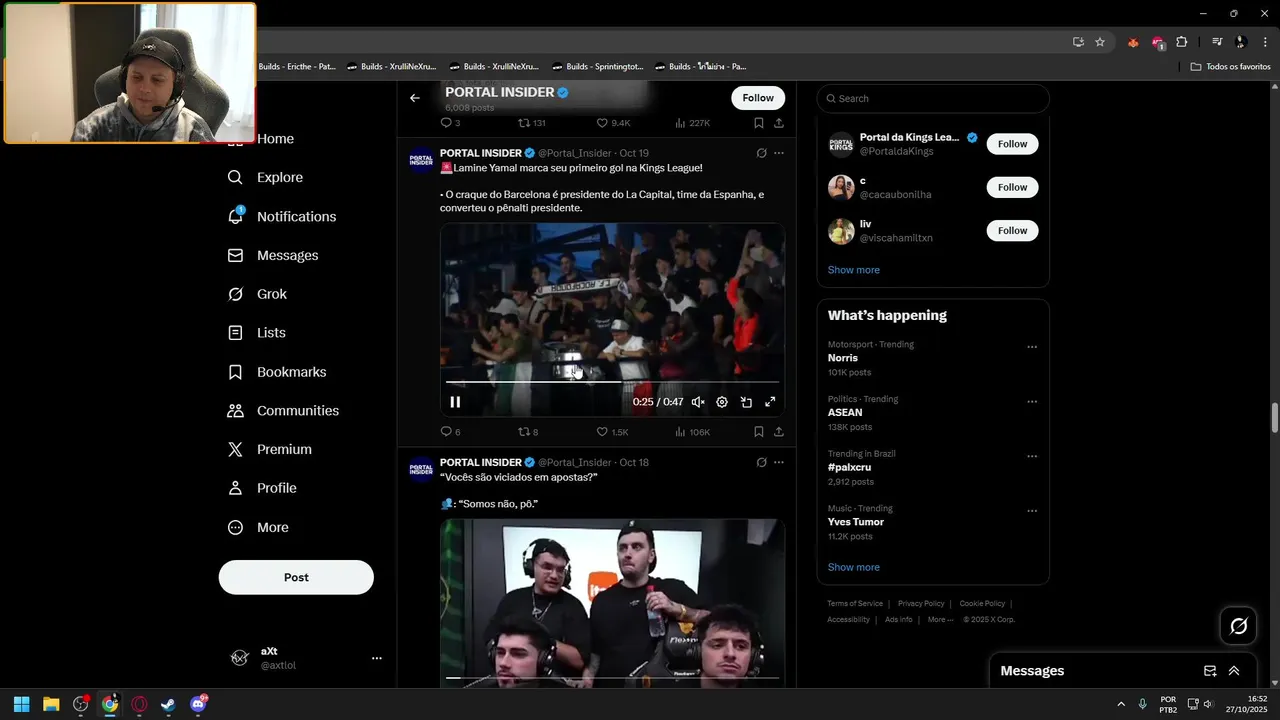Viewport: 1280px width, 720px height.
Task: Seek on the Lamine Yamal video progress bar
Action: click(x=612, y=382)
